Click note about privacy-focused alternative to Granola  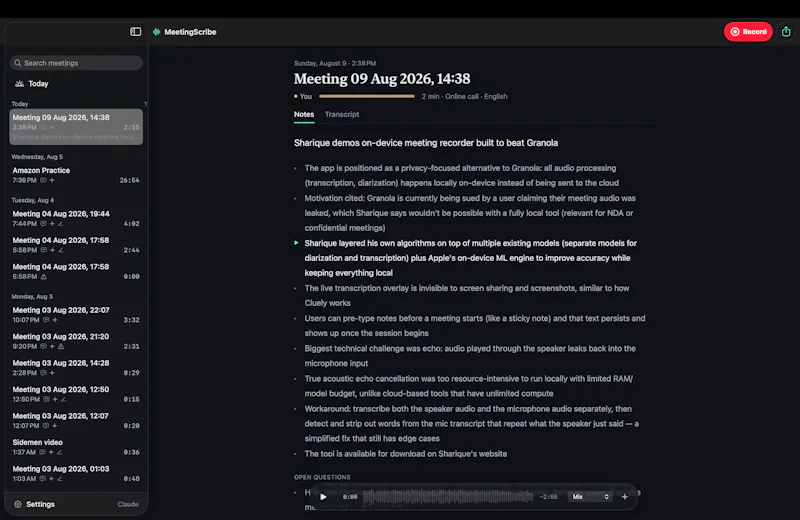click(x=462, y=176)
